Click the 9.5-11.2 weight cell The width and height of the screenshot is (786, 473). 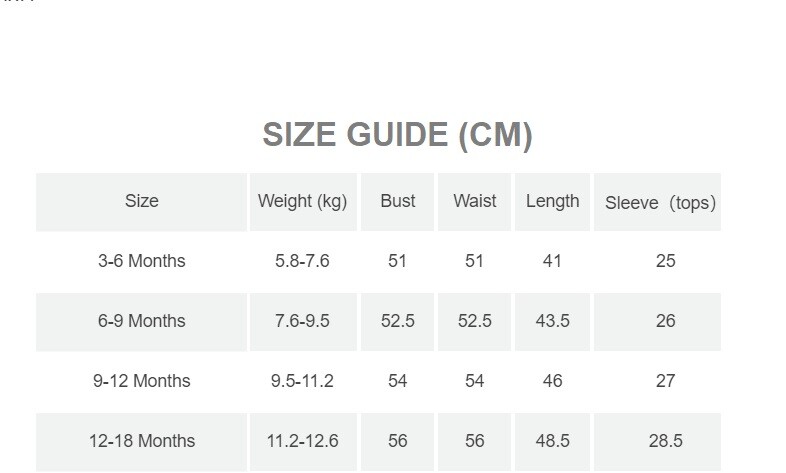click(x=302, y=381)
